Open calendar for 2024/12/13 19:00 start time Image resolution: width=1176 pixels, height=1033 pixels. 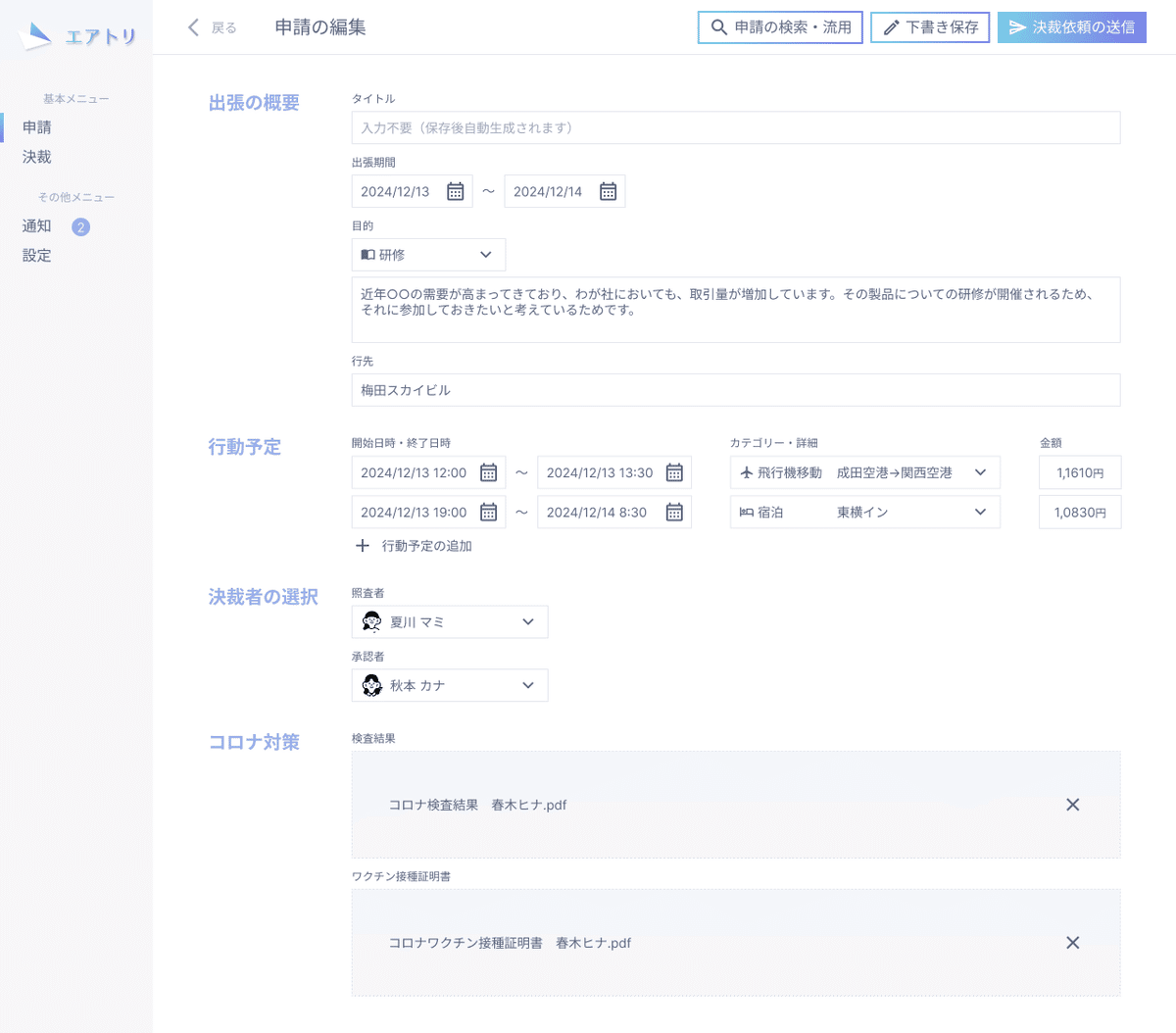point(489,512)
